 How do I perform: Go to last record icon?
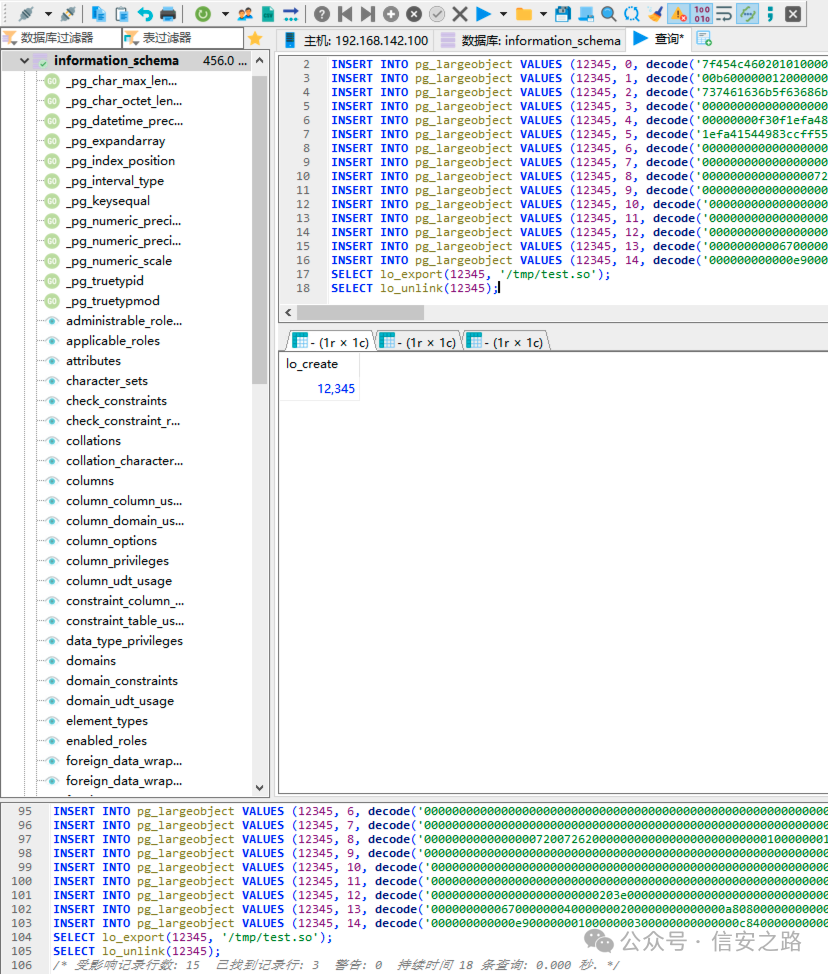(x=368, y=14)
